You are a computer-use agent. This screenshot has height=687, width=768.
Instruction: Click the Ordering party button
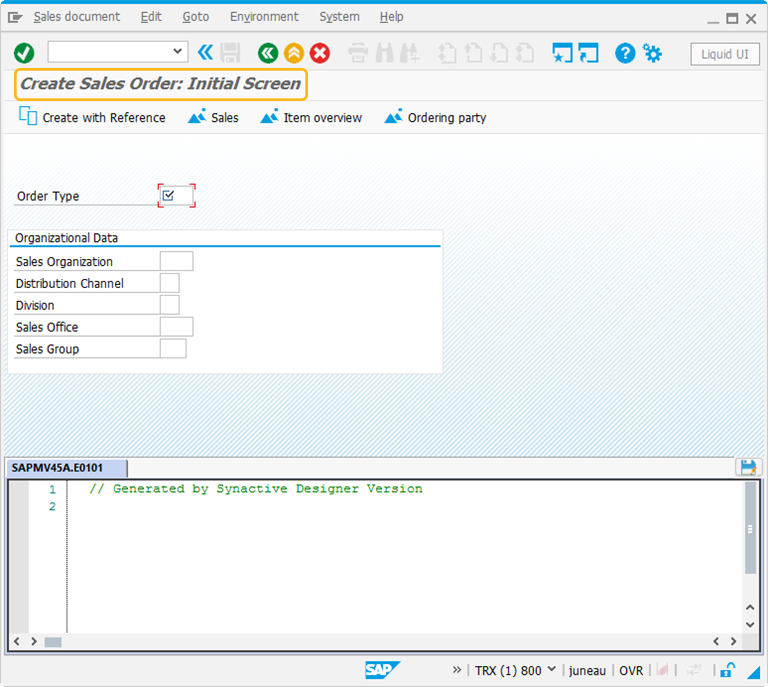pos(435,117)
